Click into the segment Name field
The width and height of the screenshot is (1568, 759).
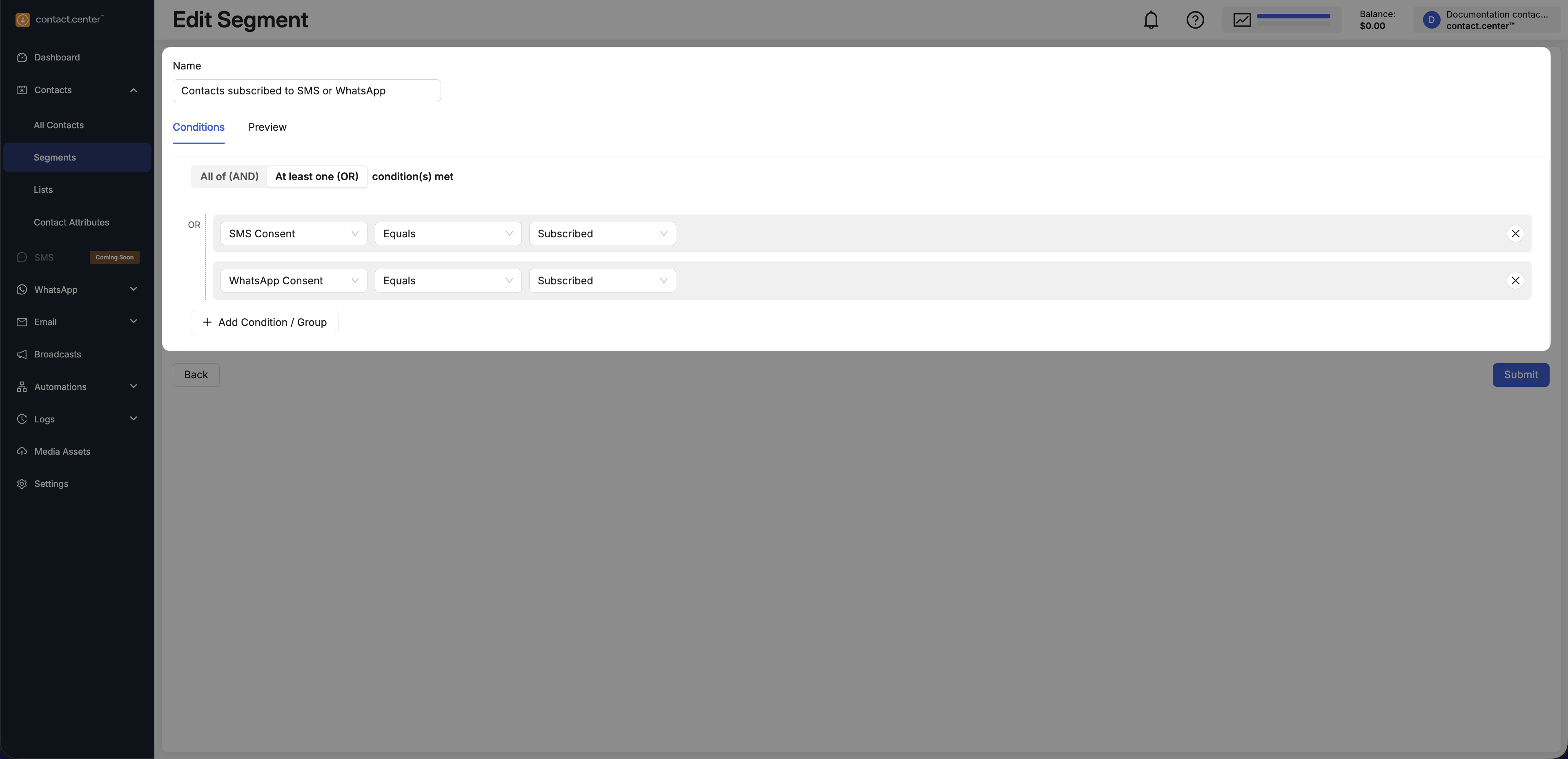pos(306,91)
